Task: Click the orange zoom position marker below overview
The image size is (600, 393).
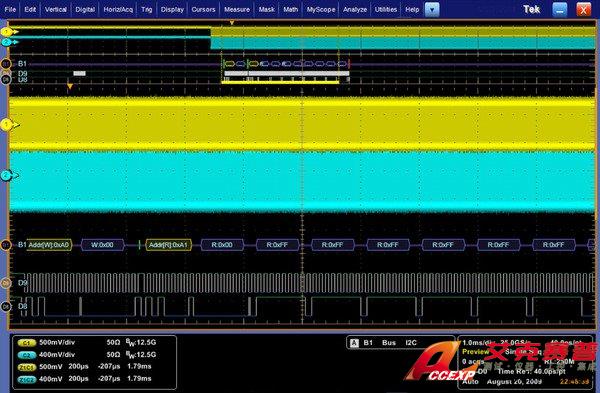Action: pyautogui.click(x=70, y=87)
